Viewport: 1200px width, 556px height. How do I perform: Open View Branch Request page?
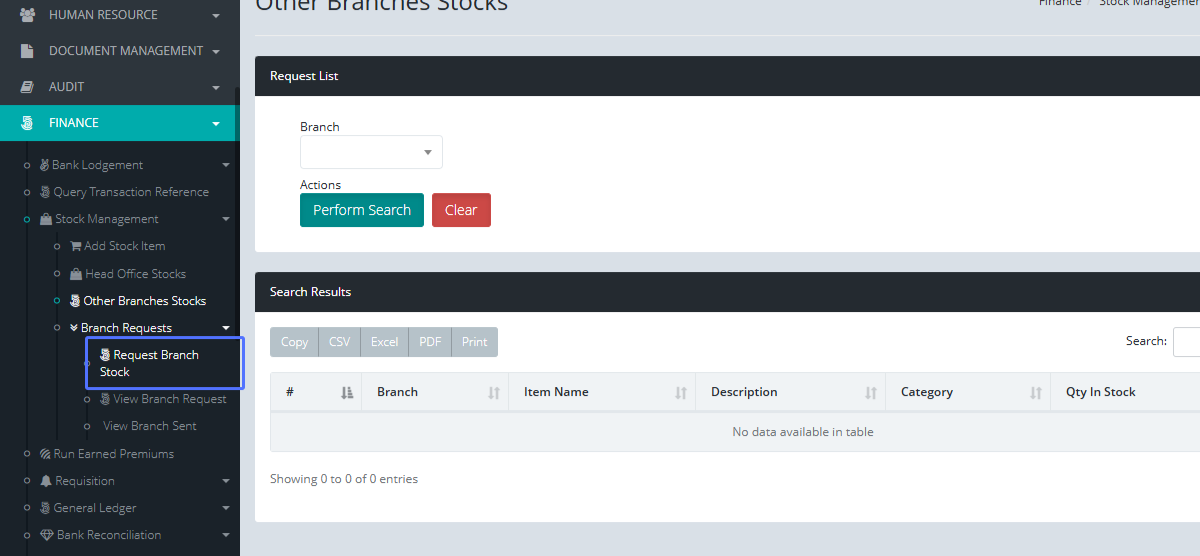tap(169, 399)
